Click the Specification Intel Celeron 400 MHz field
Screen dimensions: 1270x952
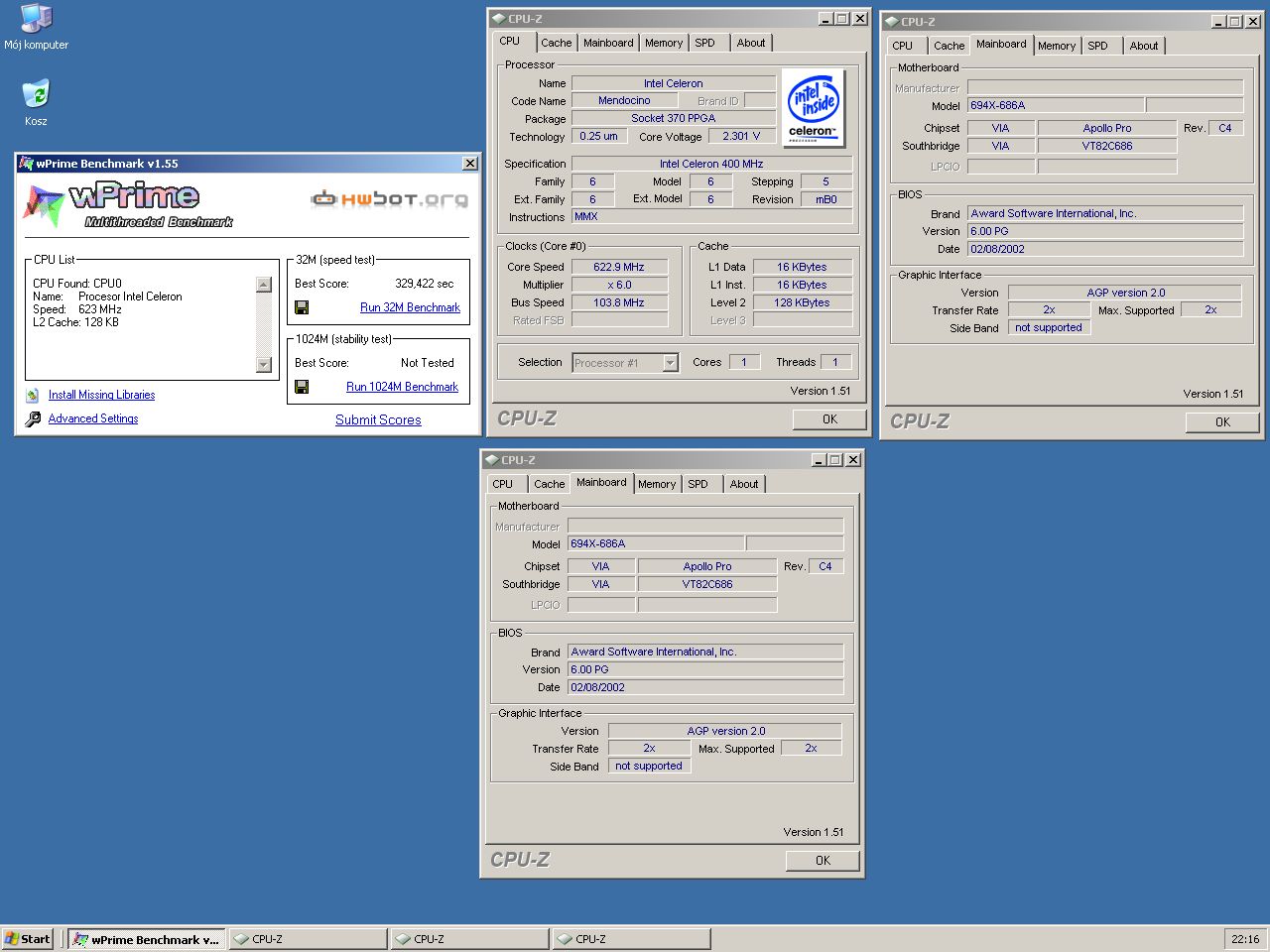click(711, 164)
